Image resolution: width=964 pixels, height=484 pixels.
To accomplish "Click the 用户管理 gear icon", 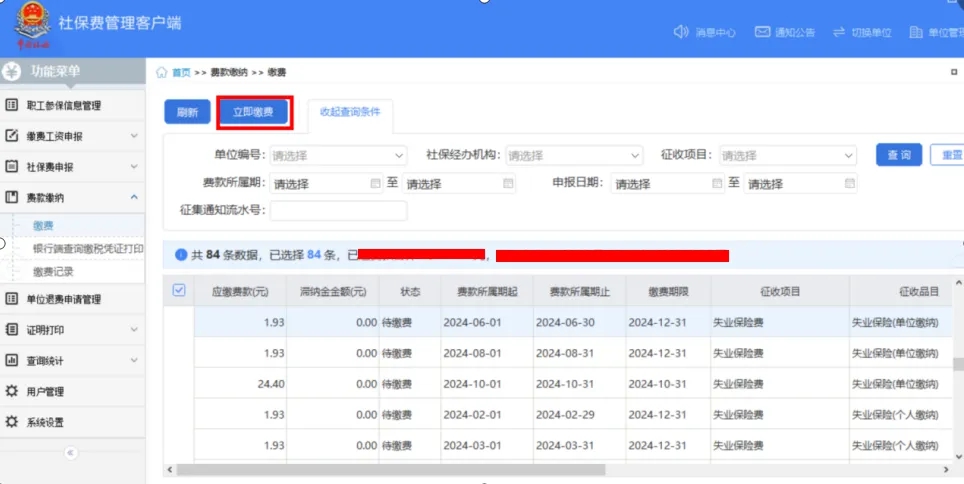I will 12,391.
